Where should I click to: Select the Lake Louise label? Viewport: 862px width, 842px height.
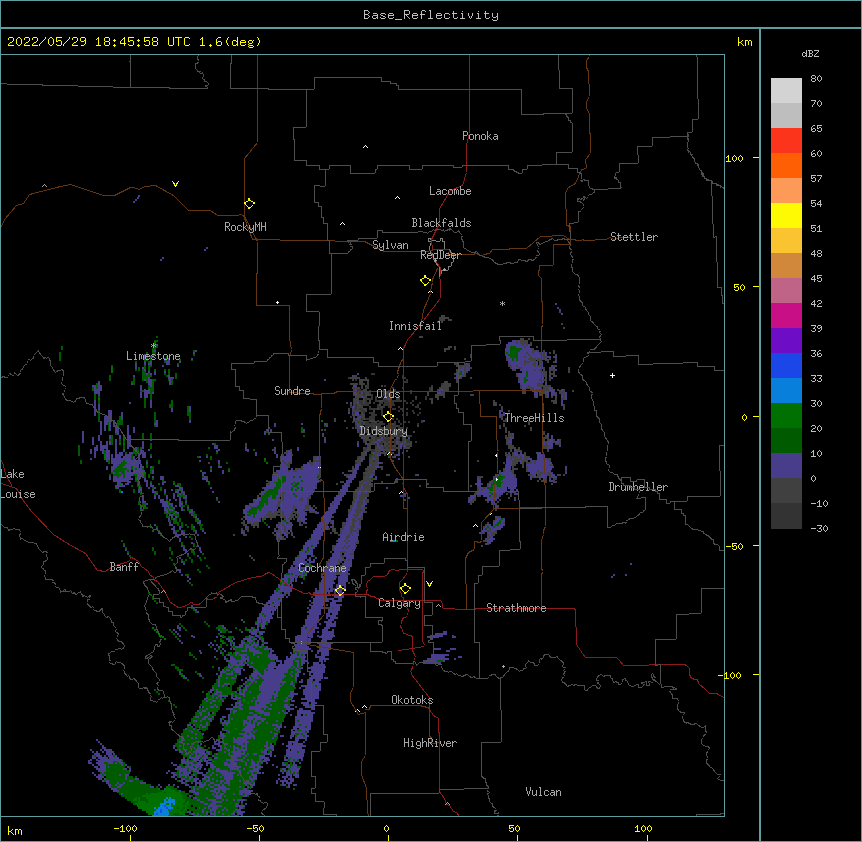click(18, 484)
